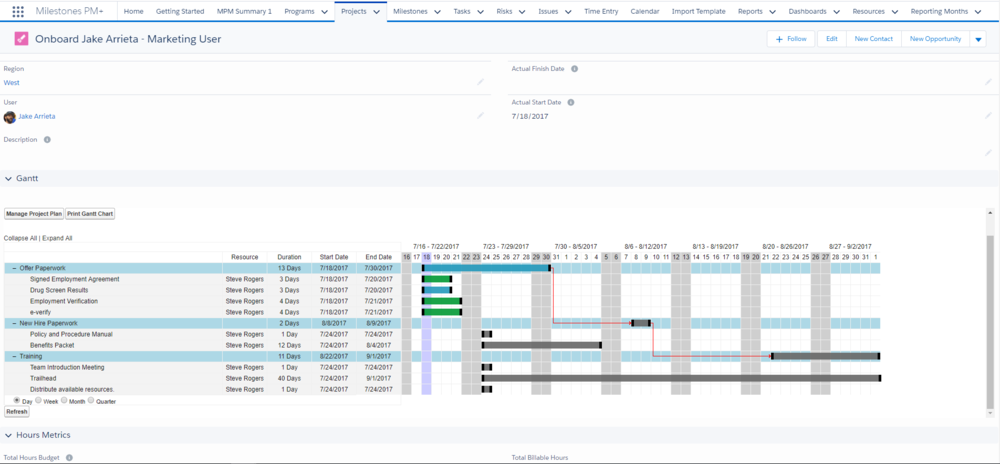The image size is (1000, 464).
Task: Click the Edit button
Action: click(832, 39)
